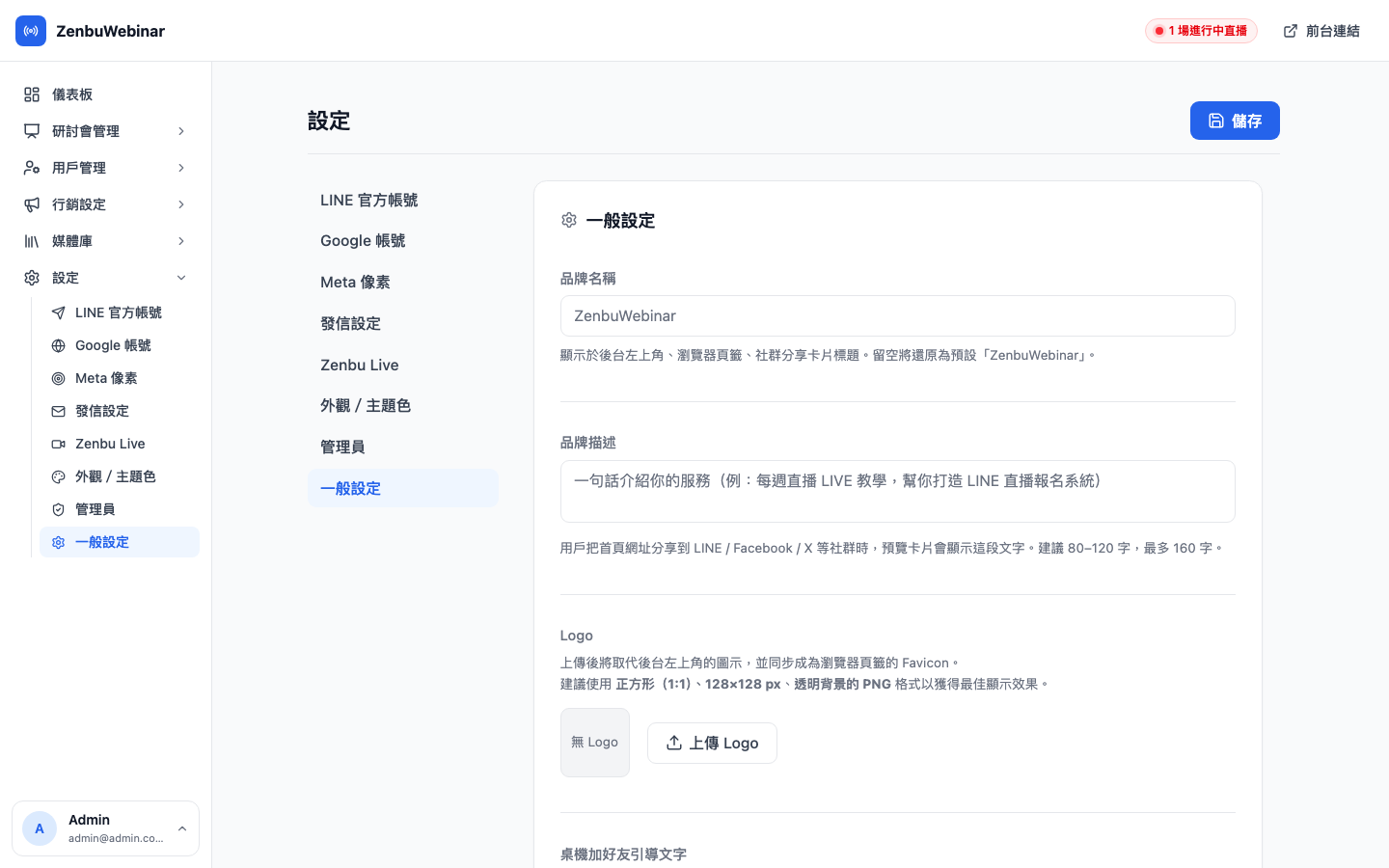Open sidebar 發信設定 sub-item
Viewport: 1389px width, 868px height.
pos(120,411)
